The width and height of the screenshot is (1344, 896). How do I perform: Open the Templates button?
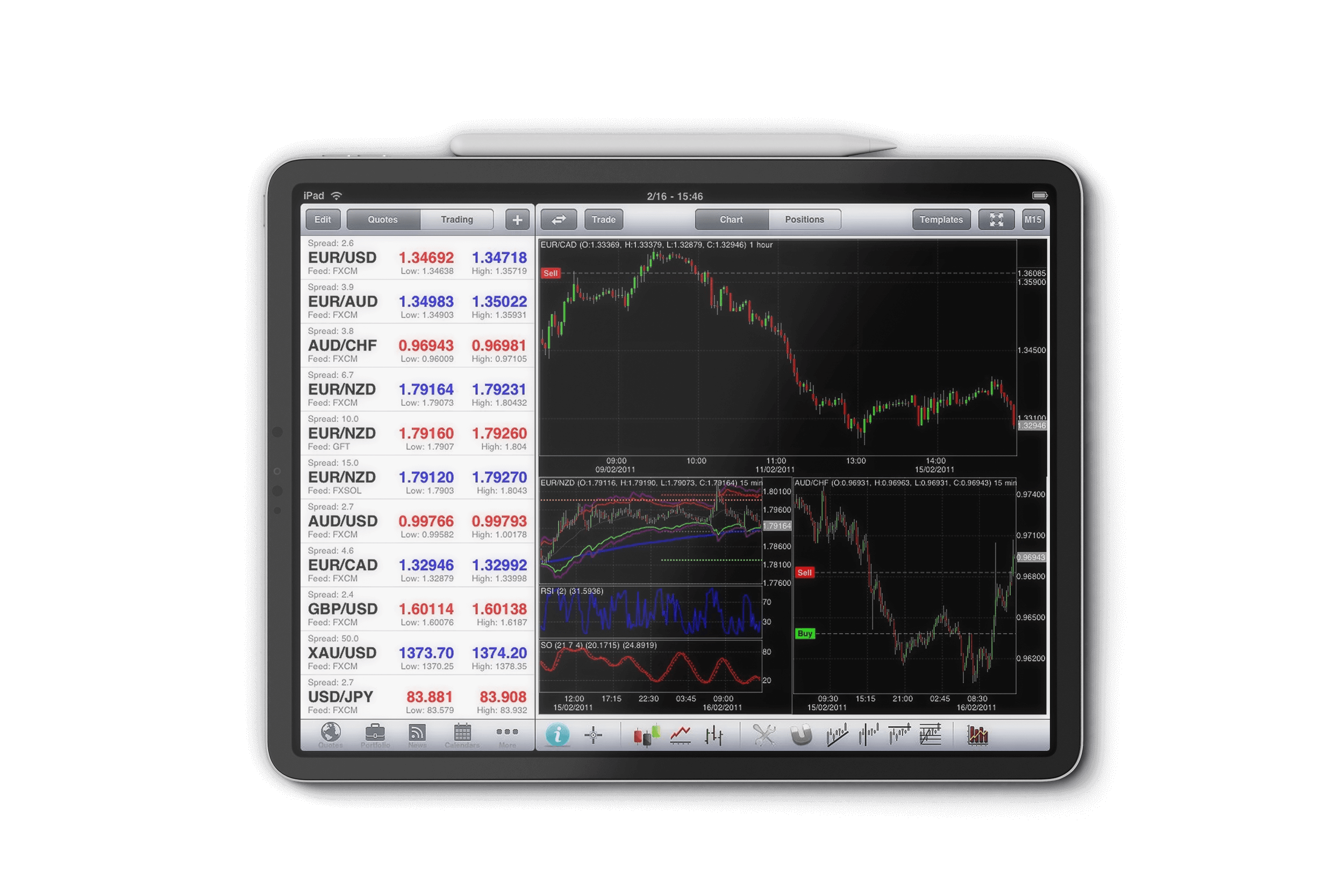(x=941, y=219)
